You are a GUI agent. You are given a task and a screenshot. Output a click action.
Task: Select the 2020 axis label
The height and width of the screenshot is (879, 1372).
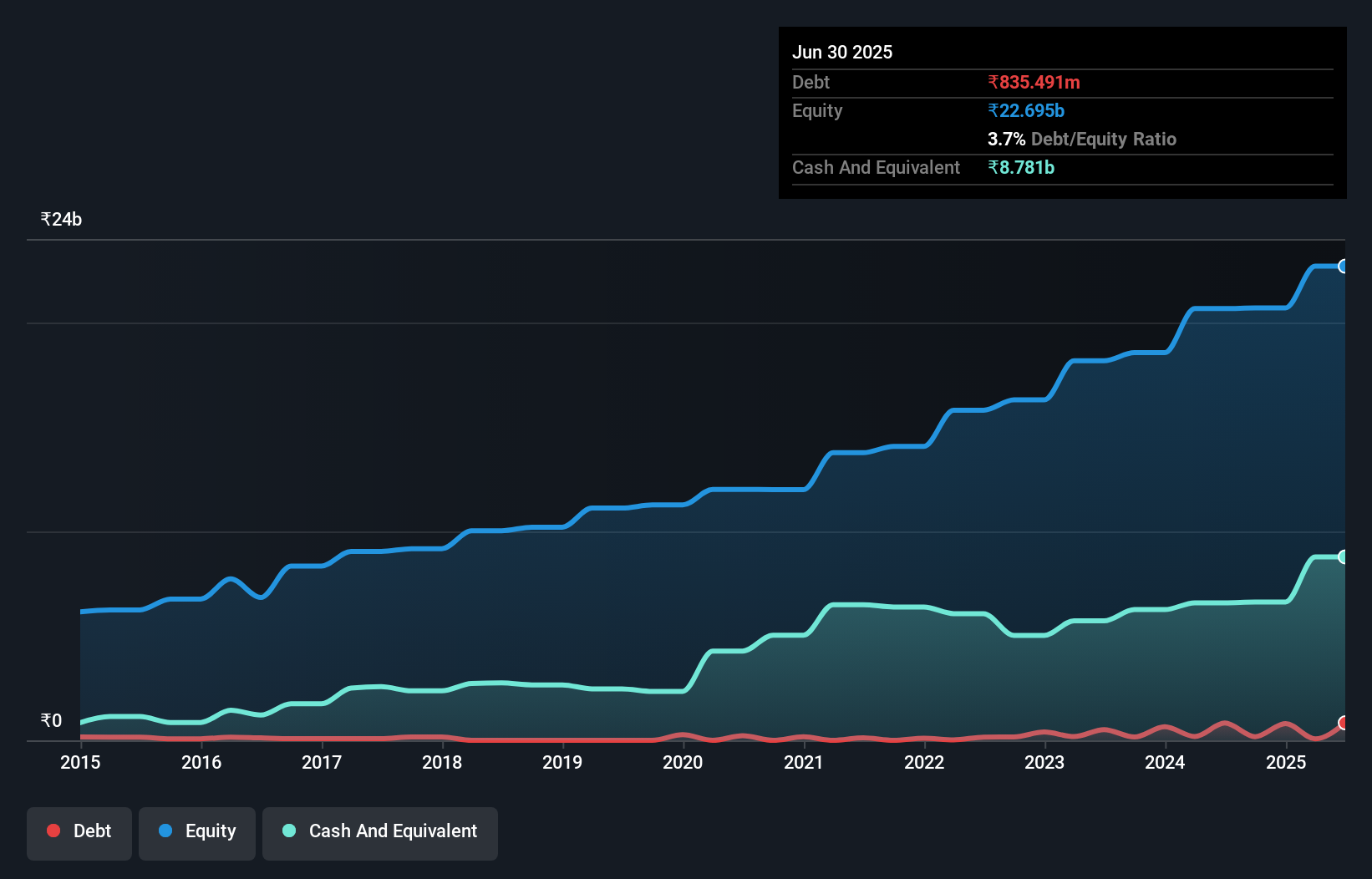(x=682, y=763)
